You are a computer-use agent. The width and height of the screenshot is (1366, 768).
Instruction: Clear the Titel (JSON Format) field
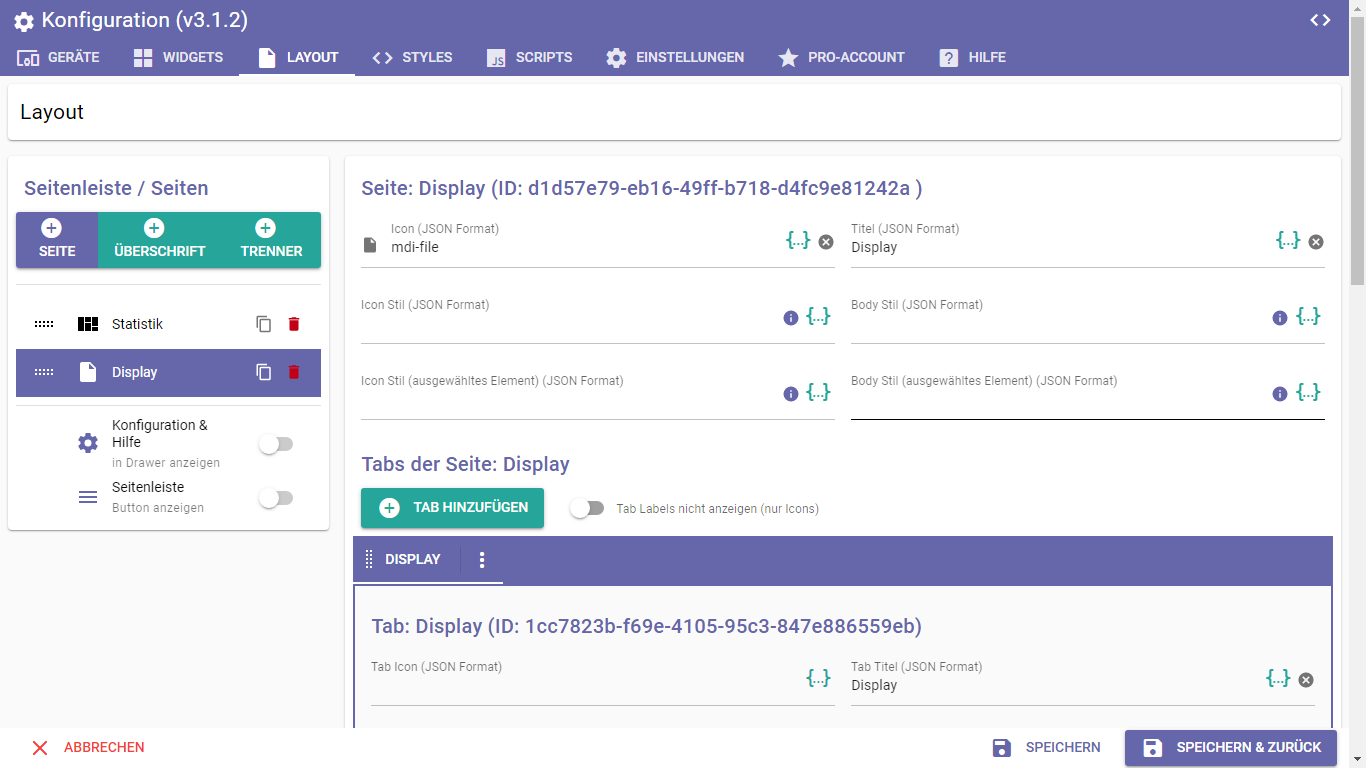click(x=1316, y=241)
